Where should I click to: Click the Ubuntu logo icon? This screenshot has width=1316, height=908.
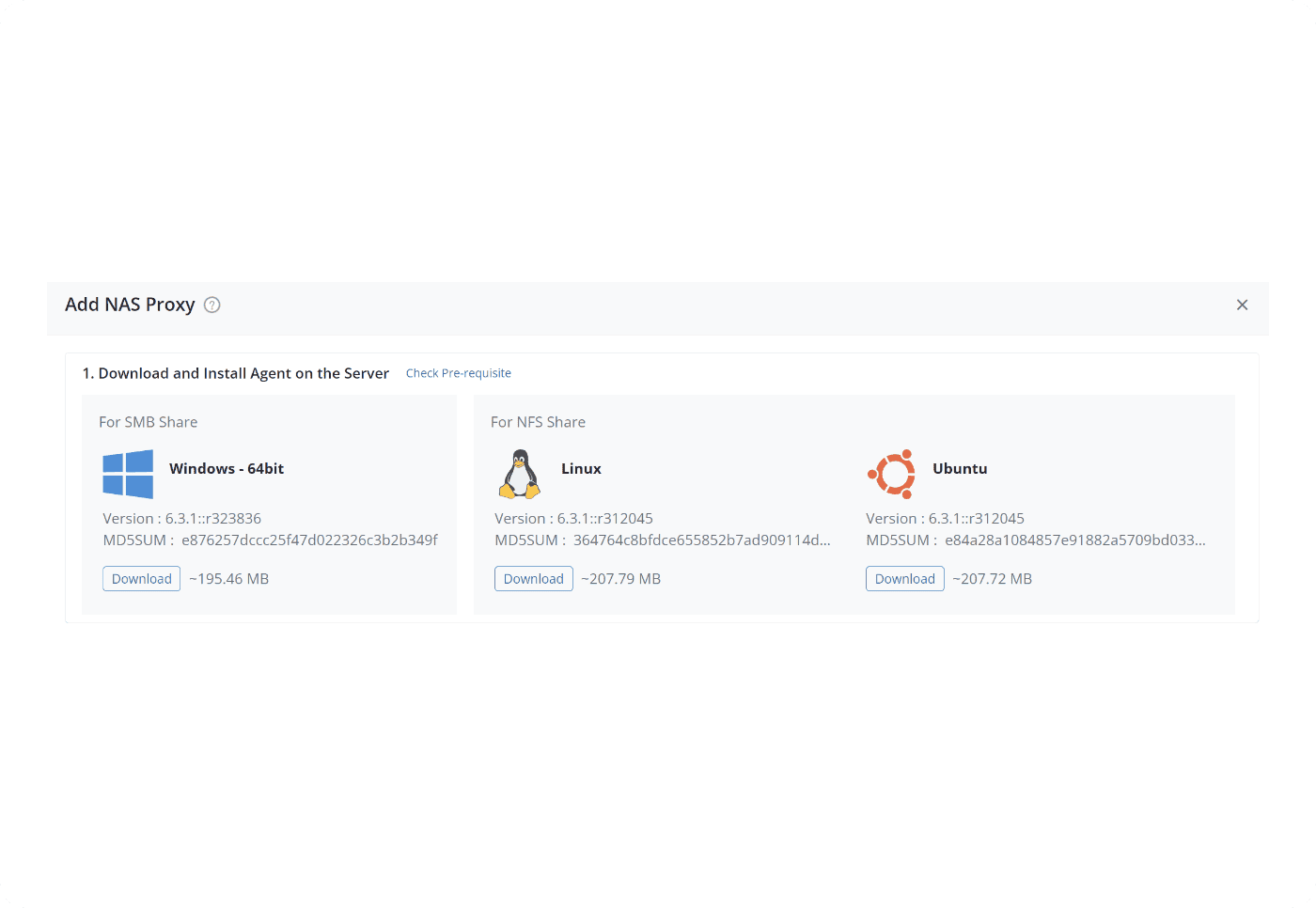(x=891, y=474)
